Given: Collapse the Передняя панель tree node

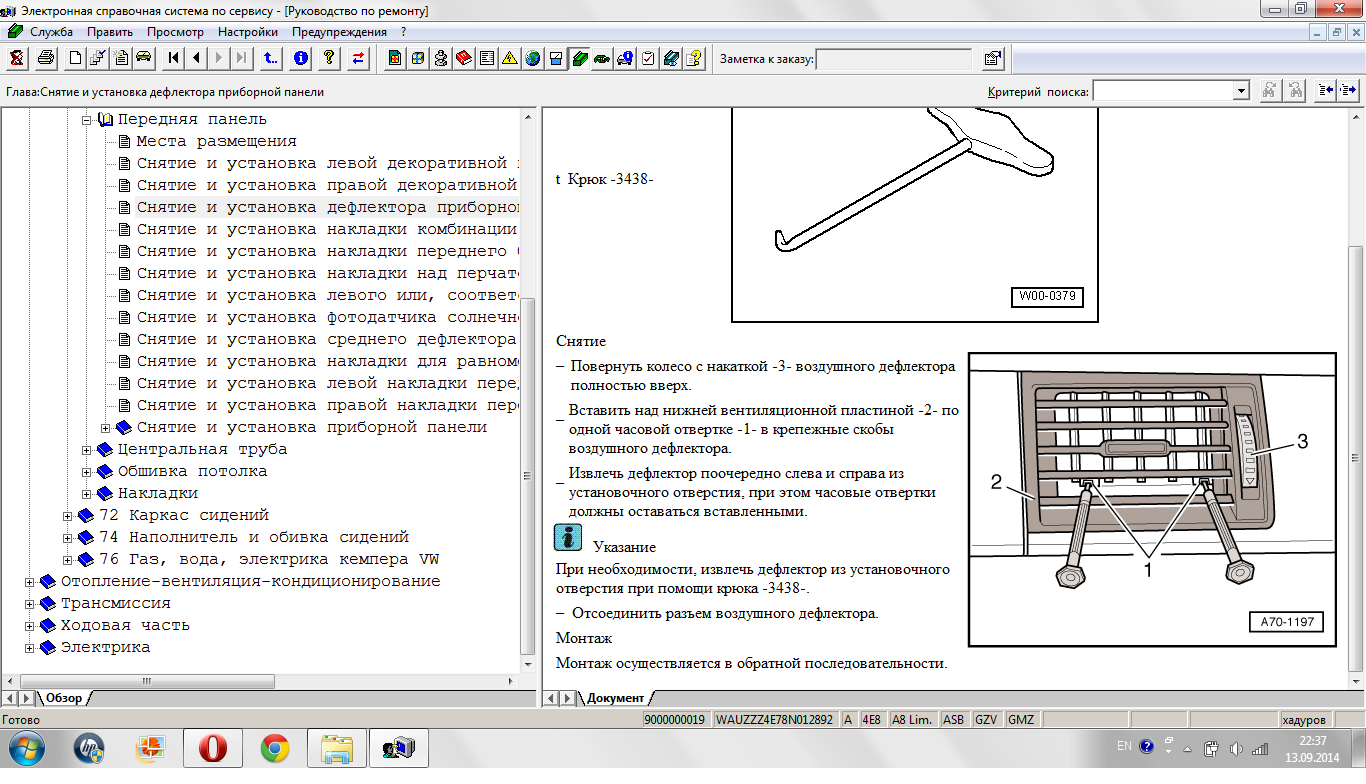Looking at the screenshot, I should (x=87, y=120).
